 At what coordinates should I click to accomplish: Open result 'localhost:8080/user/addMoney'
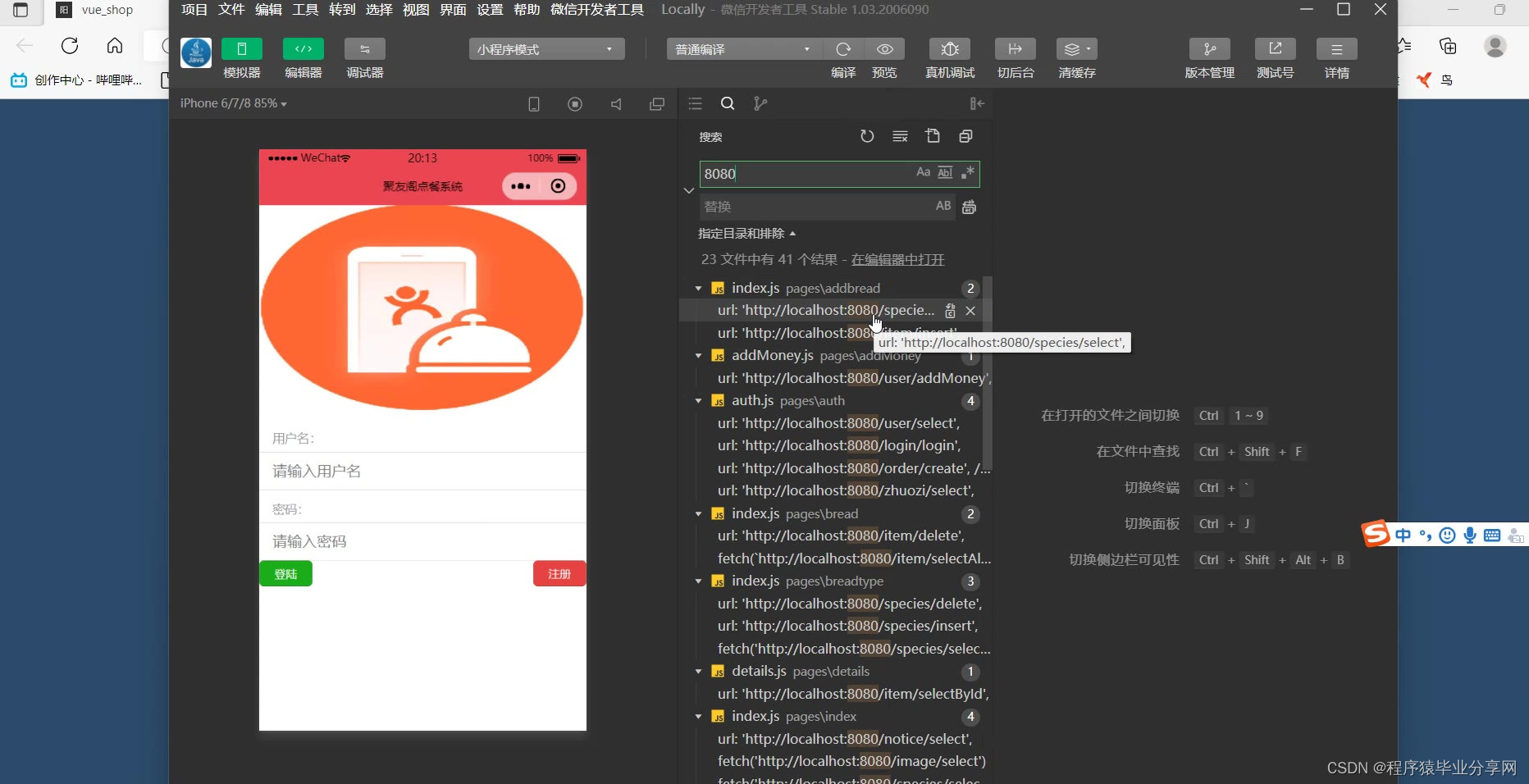(854, 378)
